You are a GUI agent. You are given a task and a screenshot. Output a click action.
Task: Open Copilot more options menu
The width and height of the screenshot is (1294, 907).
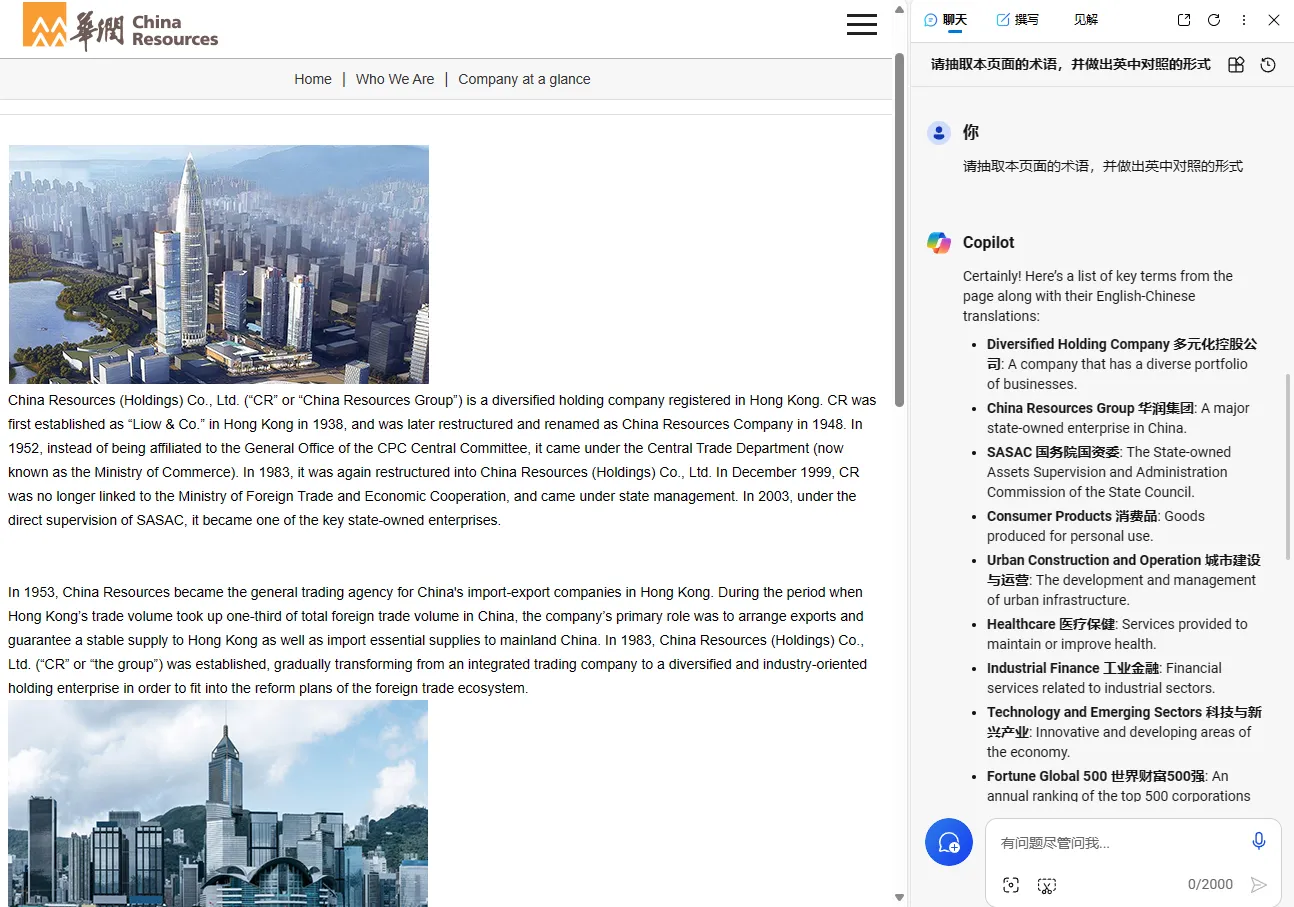point(1244,20)
